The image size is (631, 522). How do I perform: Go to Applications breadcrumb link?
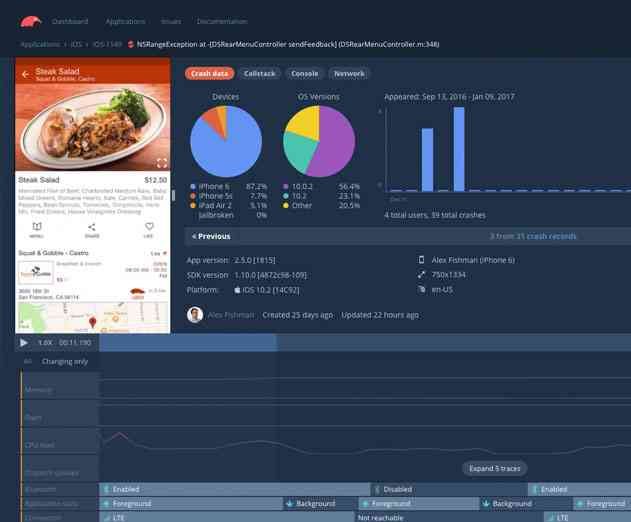coord(40,44)
